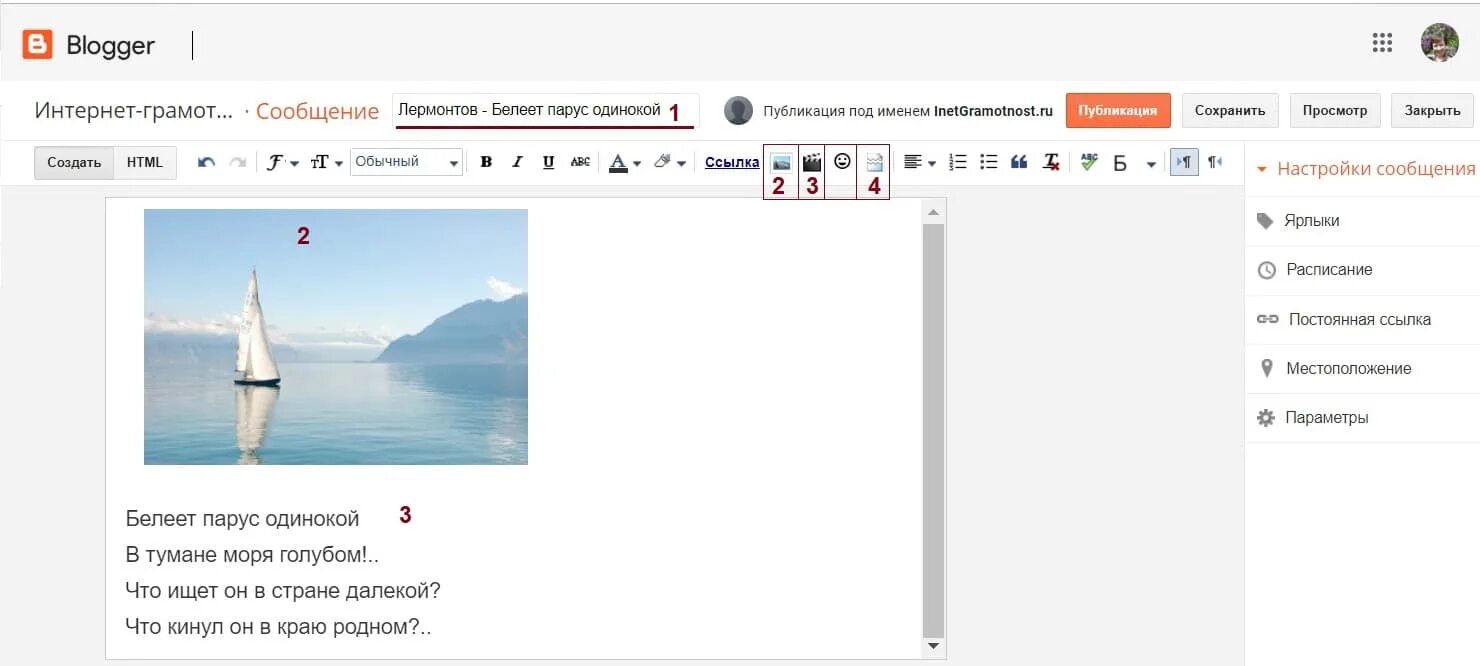Viewport: 1480px width, 666px height.
Task: Remove formatting from selected text
Action: 1050,162
